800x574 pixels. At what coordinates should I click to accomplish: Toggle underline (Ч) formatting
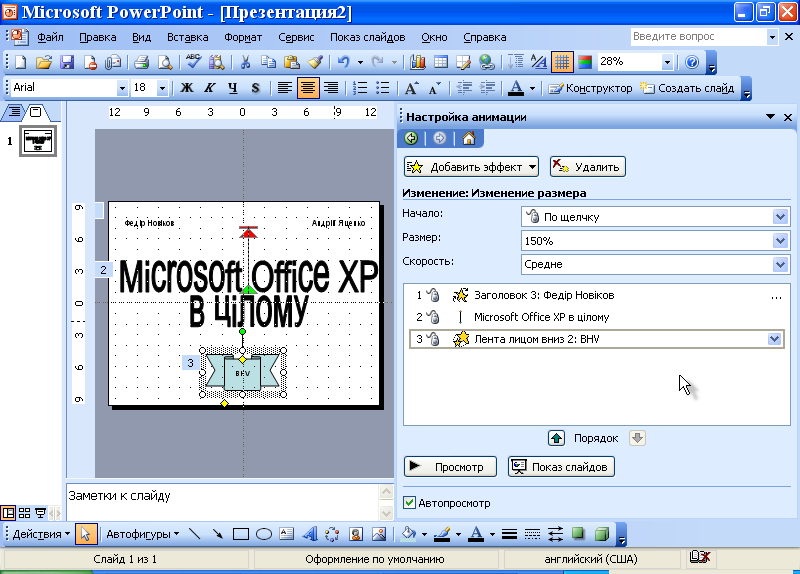[x=233, y=88]
